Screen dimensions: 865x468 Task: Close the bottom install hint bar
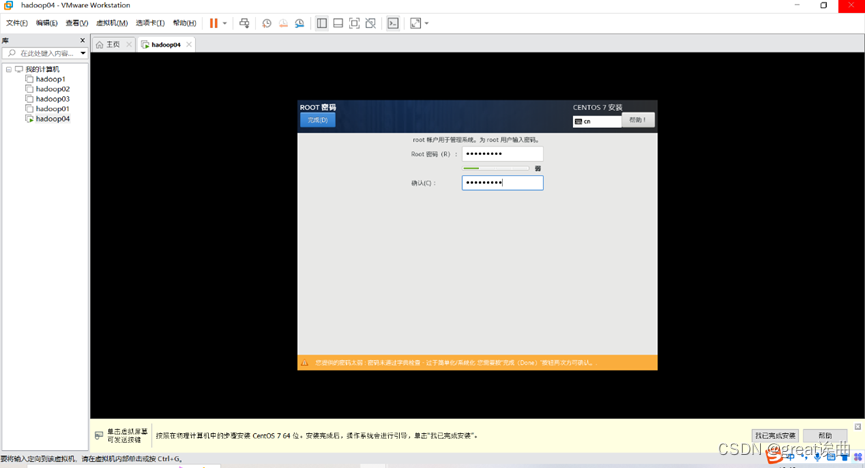tap(858, 427)
